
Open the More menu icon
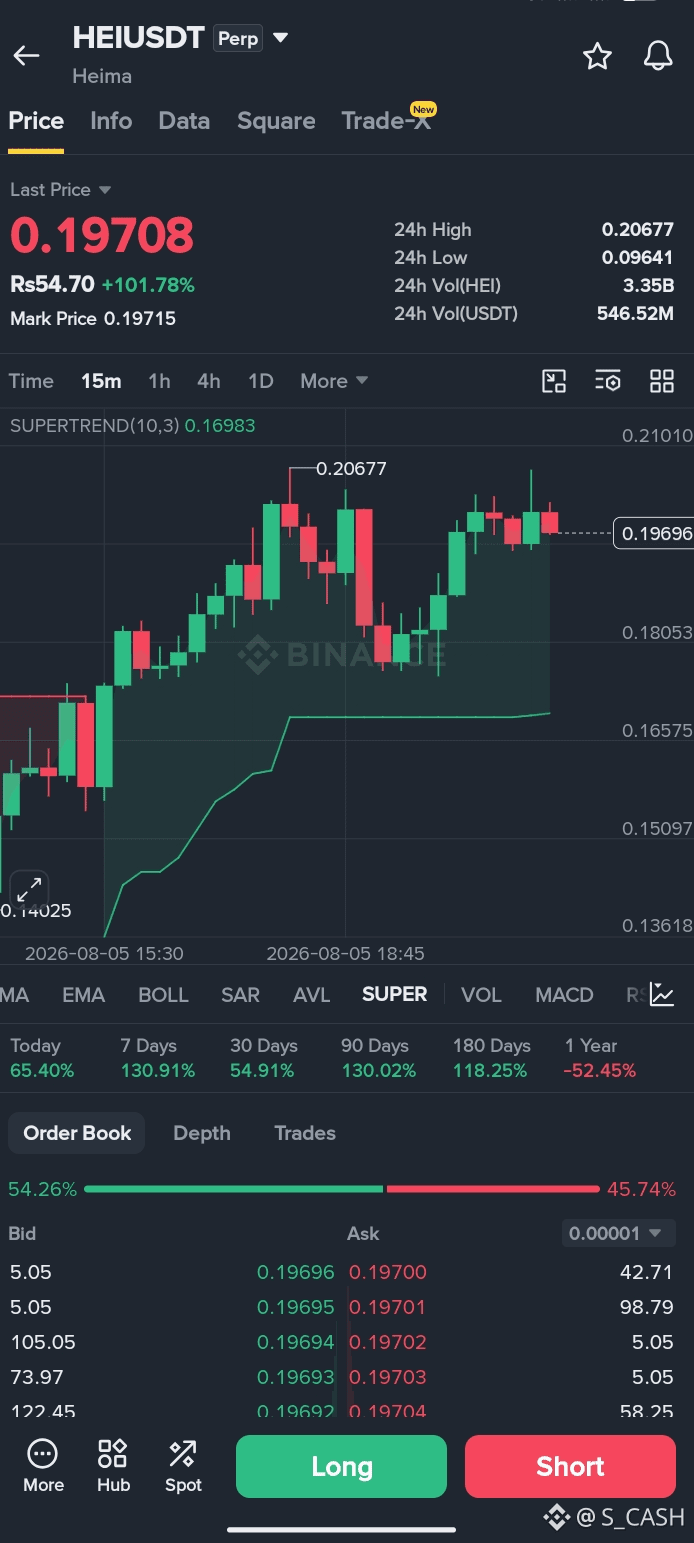(43, 1466)
